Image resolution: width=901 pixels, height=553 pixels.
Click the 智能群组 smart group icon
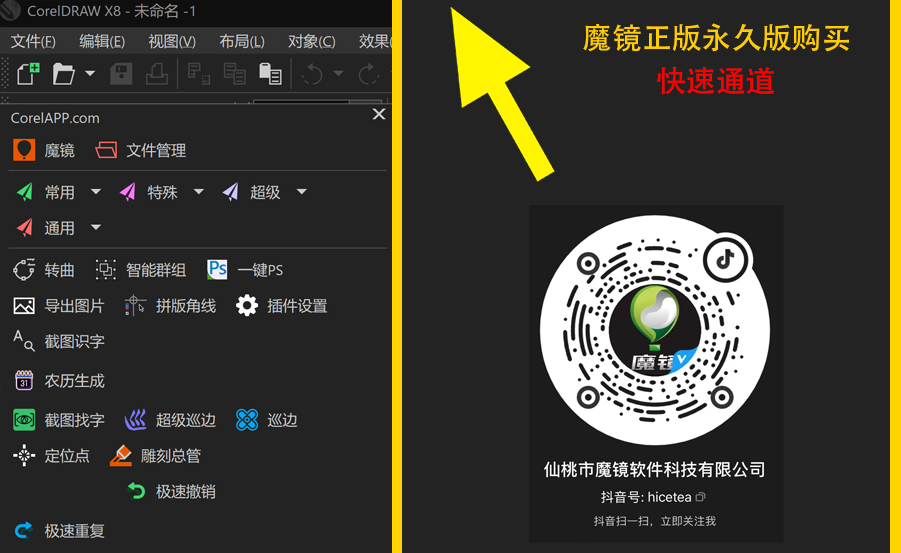tap(105, 270)
